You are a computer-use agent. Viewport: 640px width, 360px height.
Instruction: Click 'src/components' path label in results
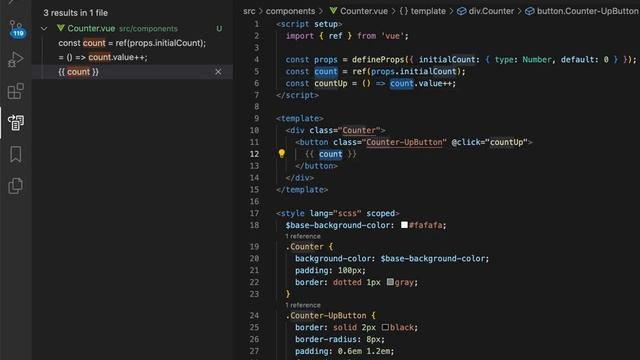pyautogui.click(x=148, y=29)
